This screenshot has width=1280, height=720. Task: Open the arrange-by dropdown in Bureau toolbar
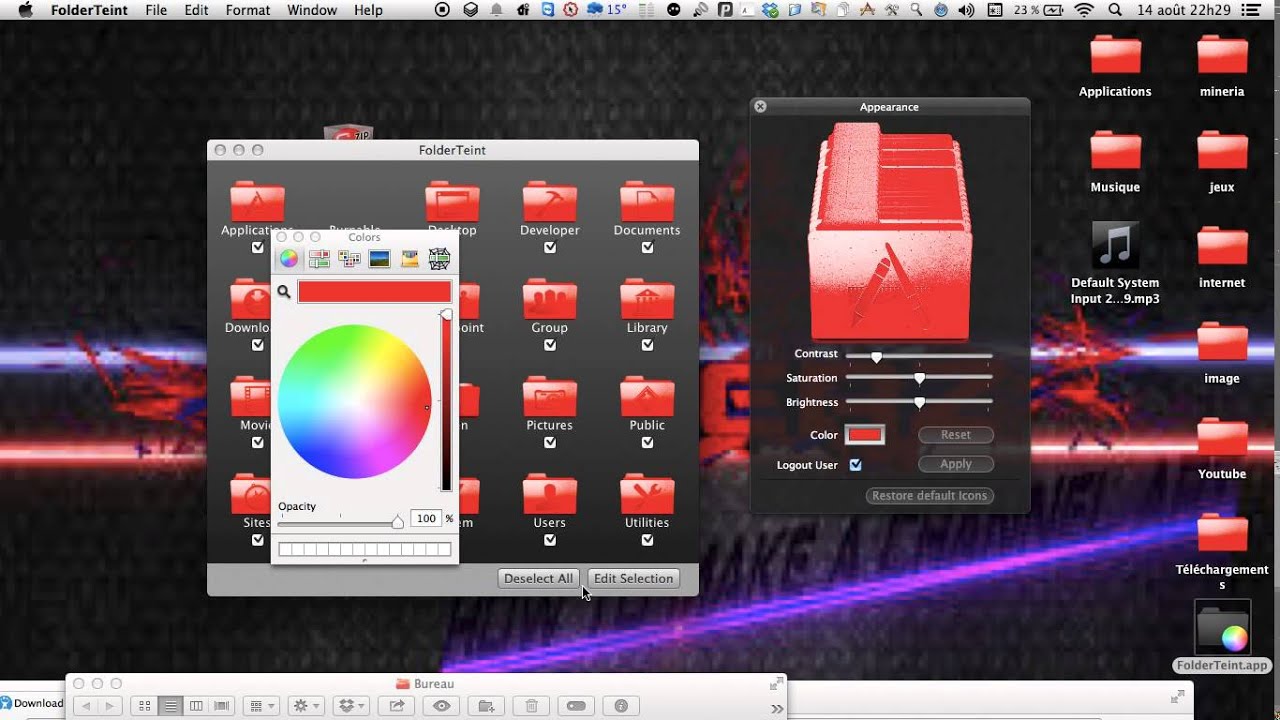click(262, 706)
